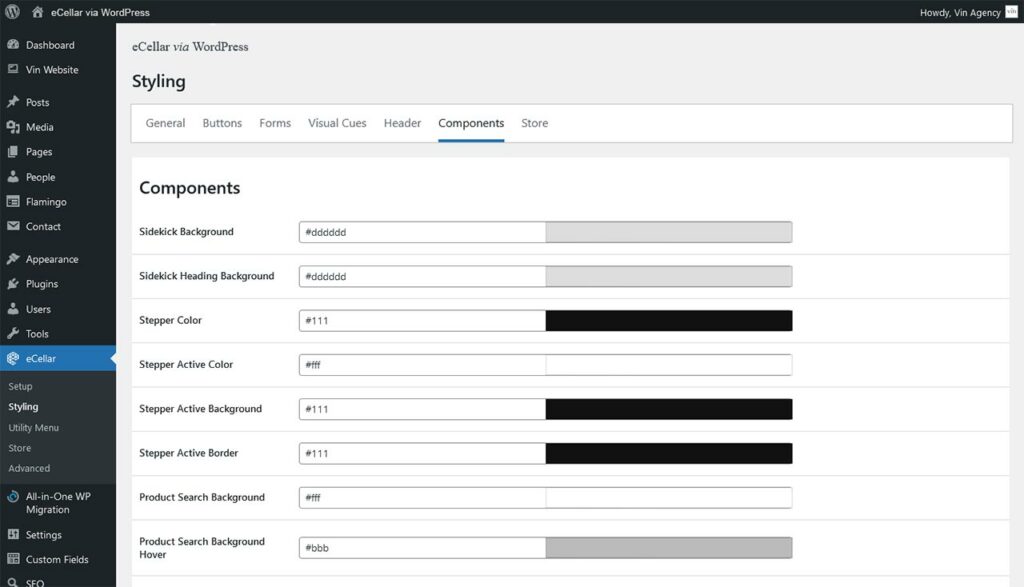Click the Stepper Color black swatch
Viewport: 1024px width, 587px height.
tap(668, 320)
